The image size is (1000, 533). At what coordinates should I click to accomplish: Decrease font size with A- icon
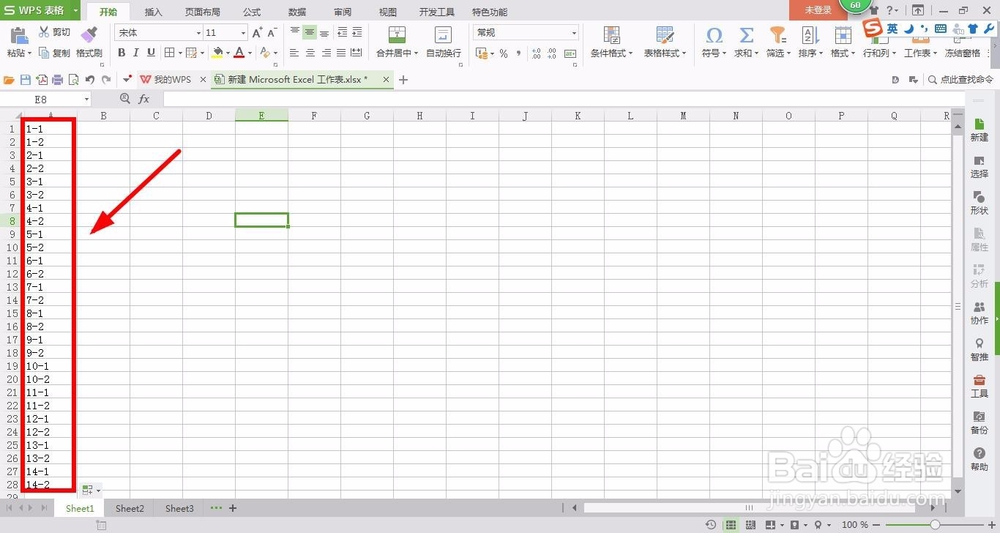click(x=272, y=33)
